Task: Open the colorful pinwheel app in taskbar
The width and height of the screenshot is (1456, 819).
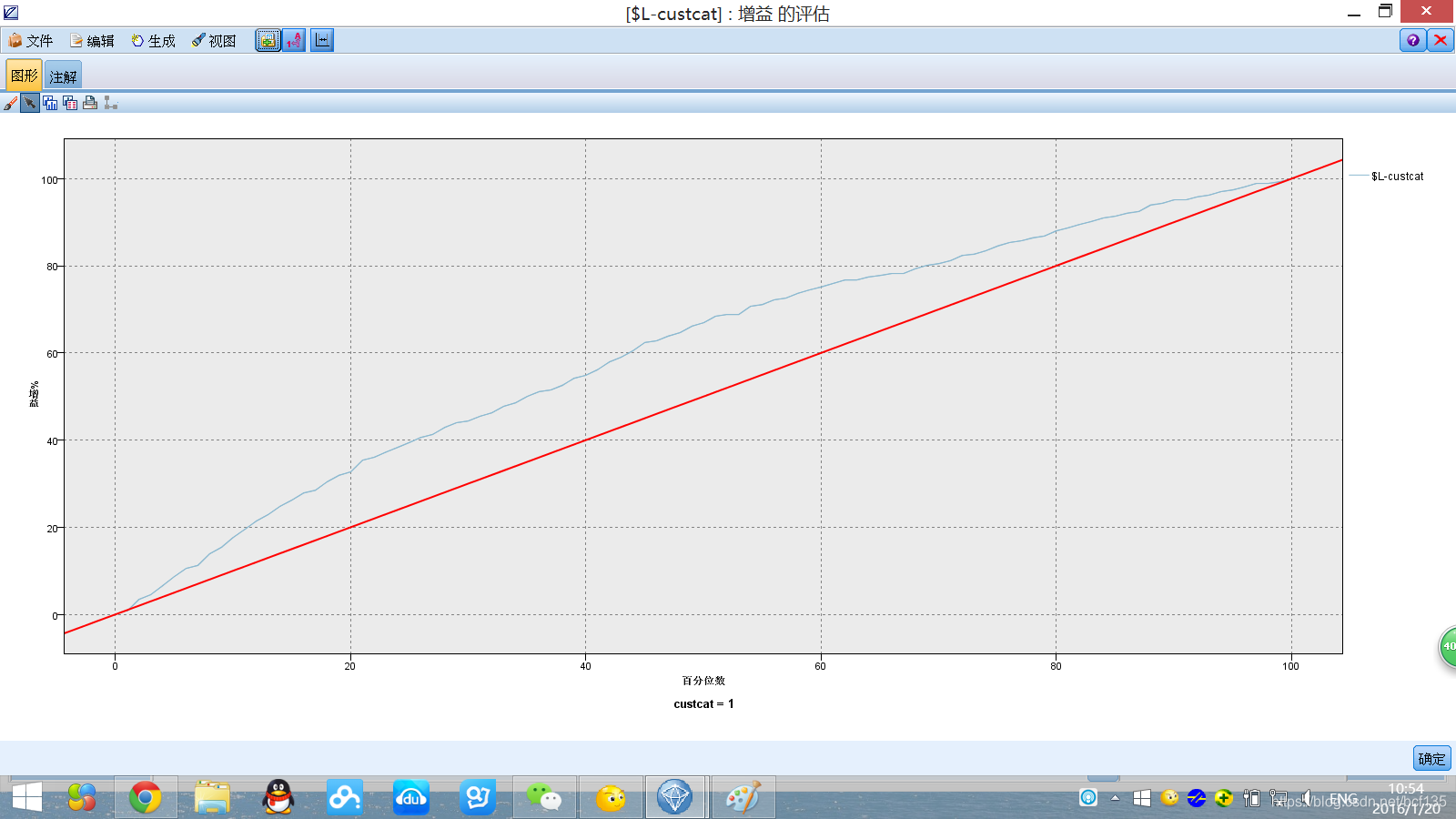Action: 81,797
